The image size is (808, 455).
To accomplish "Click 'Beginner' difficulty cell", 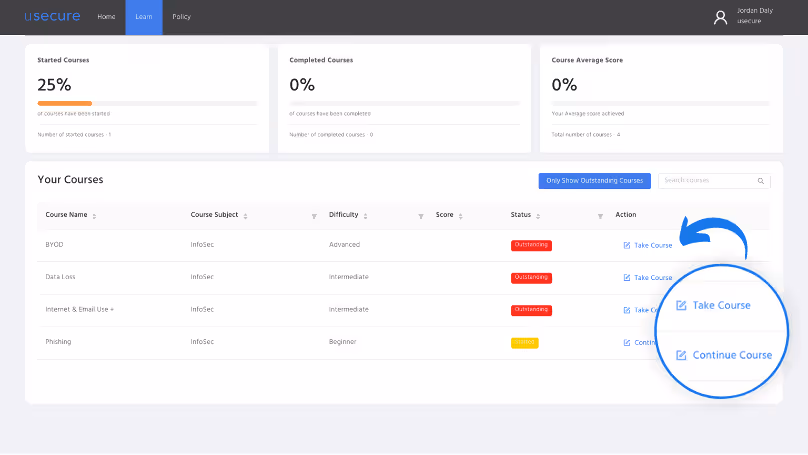I will [343, 342].
